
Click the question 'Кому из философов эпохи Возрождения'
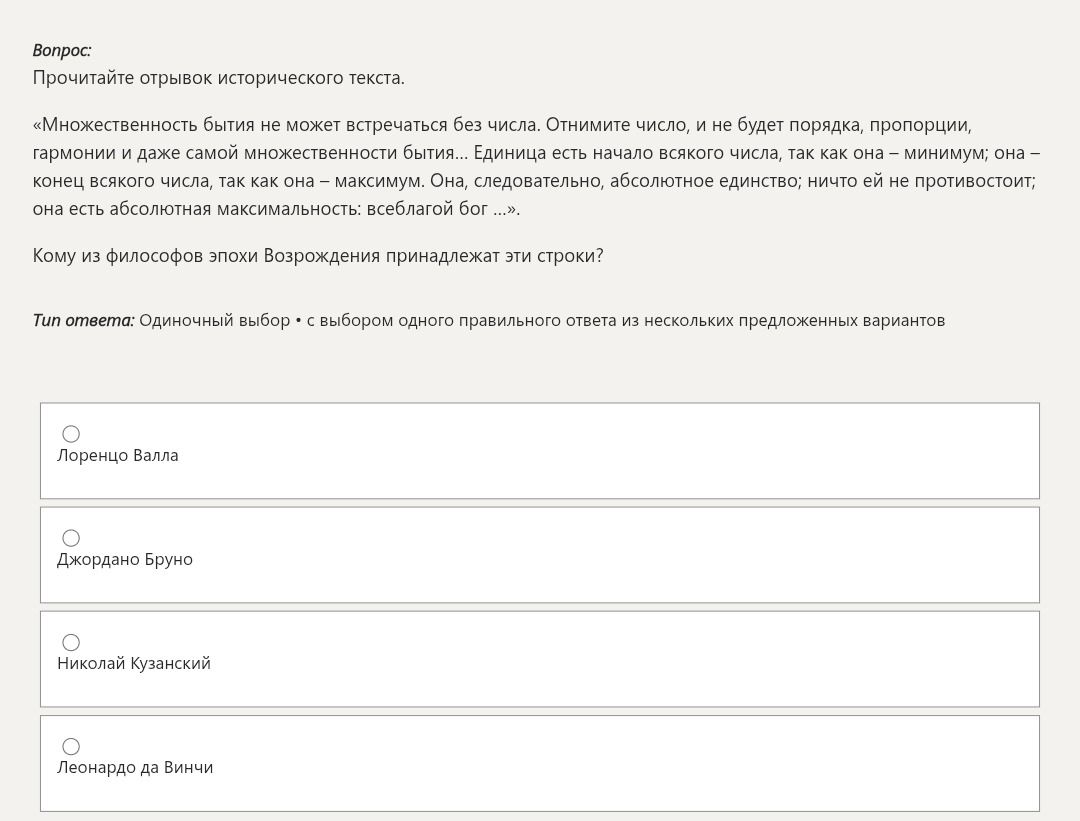[x=206, y=256]
